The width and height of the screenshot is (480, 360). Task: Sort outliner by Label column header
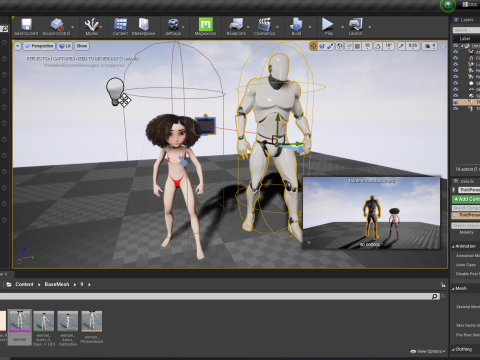coord(465,39)
